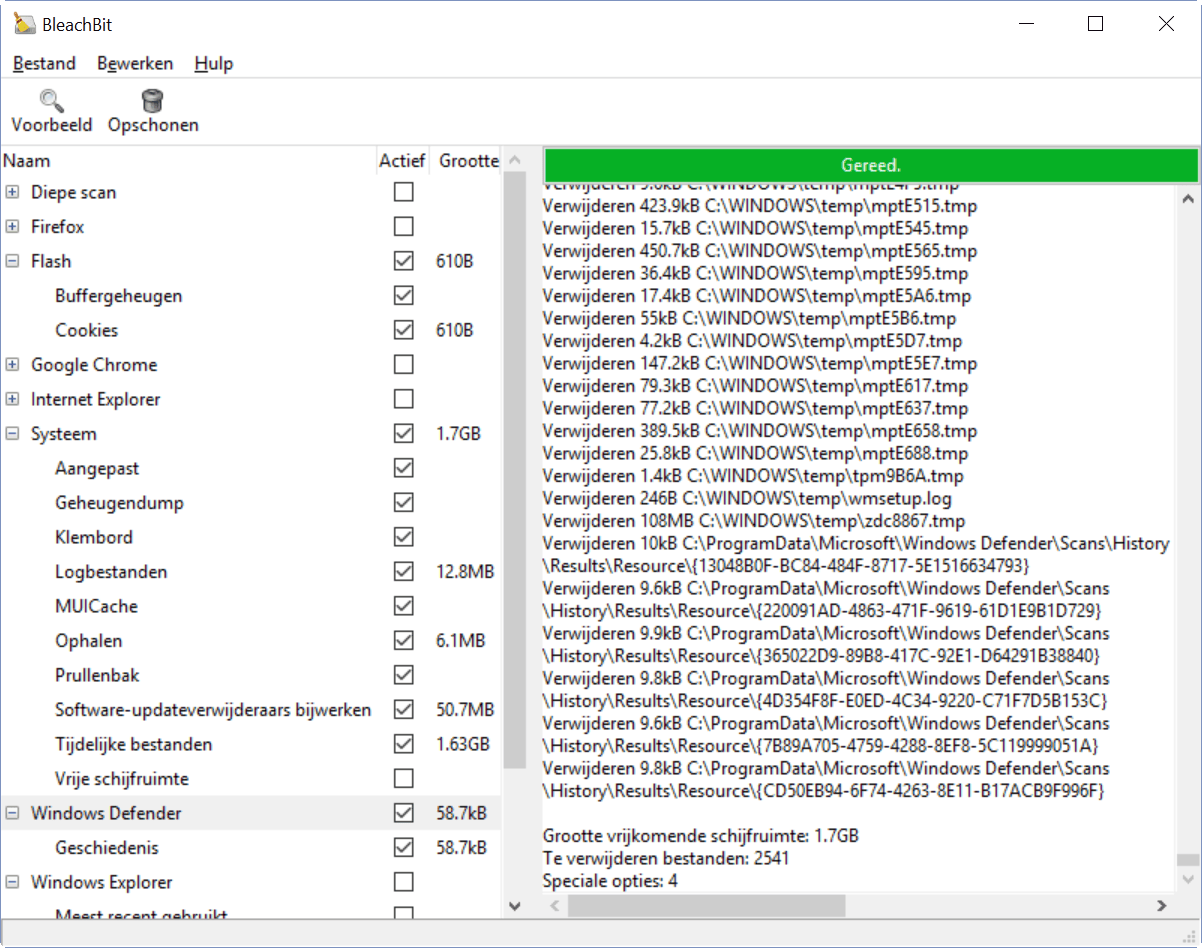
Task: Uncheck the MUICache checkbox
Action: coord(403,606)
